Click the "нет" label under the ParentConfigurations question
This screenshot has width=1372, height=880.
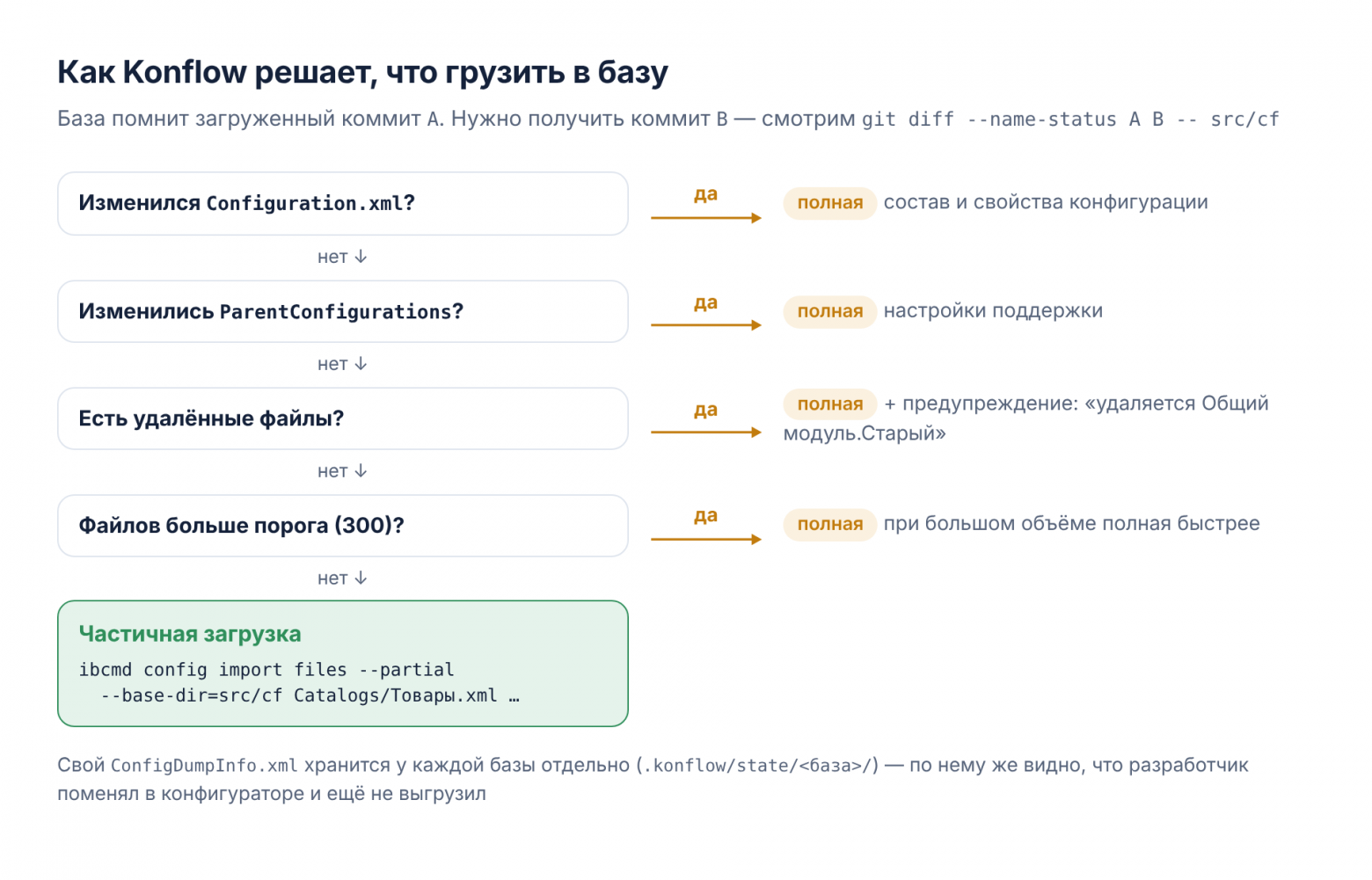click(342, 364)
